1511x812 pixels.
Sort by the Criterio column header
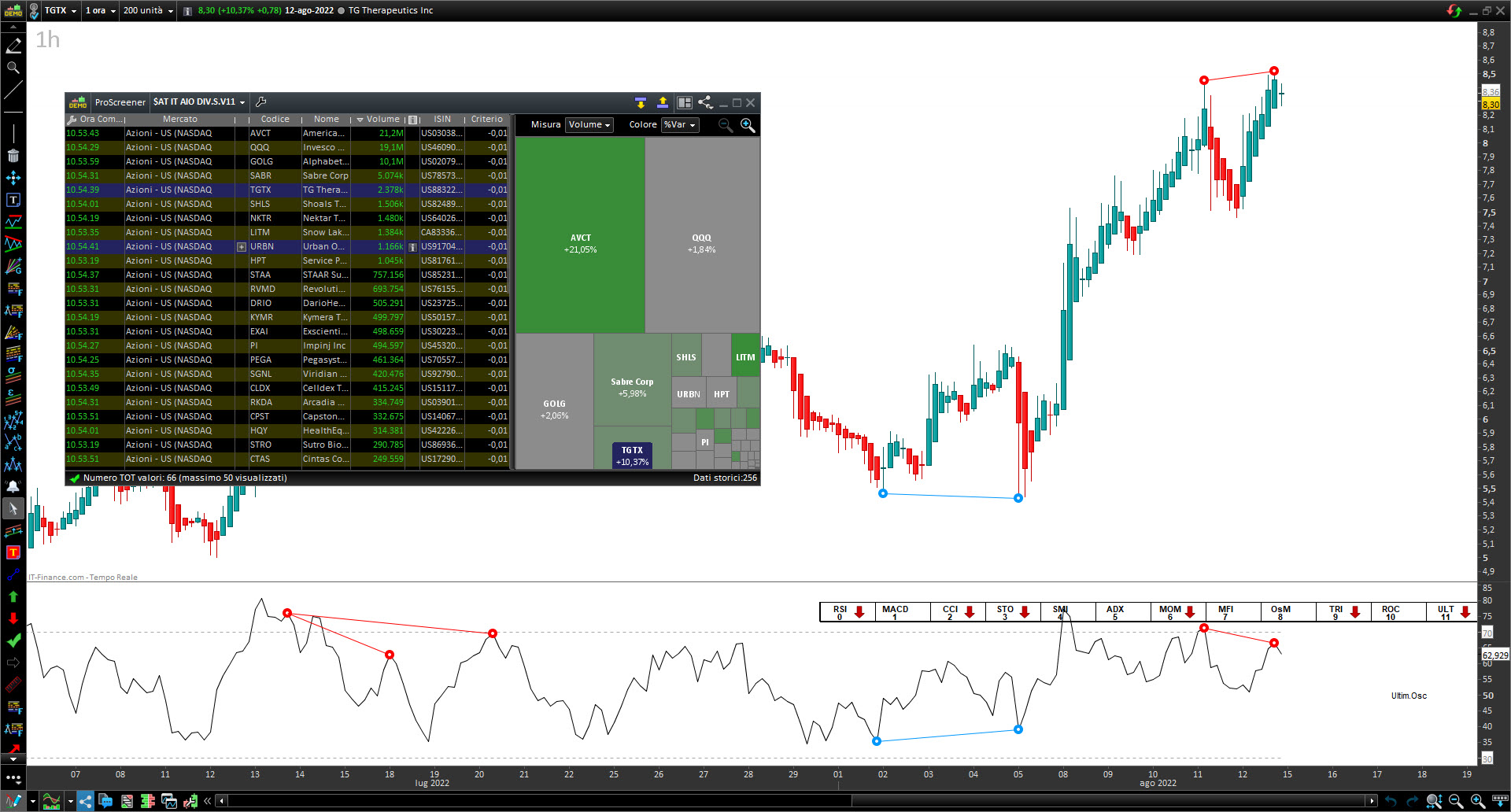pyautogui.click(x=486, y=120)
